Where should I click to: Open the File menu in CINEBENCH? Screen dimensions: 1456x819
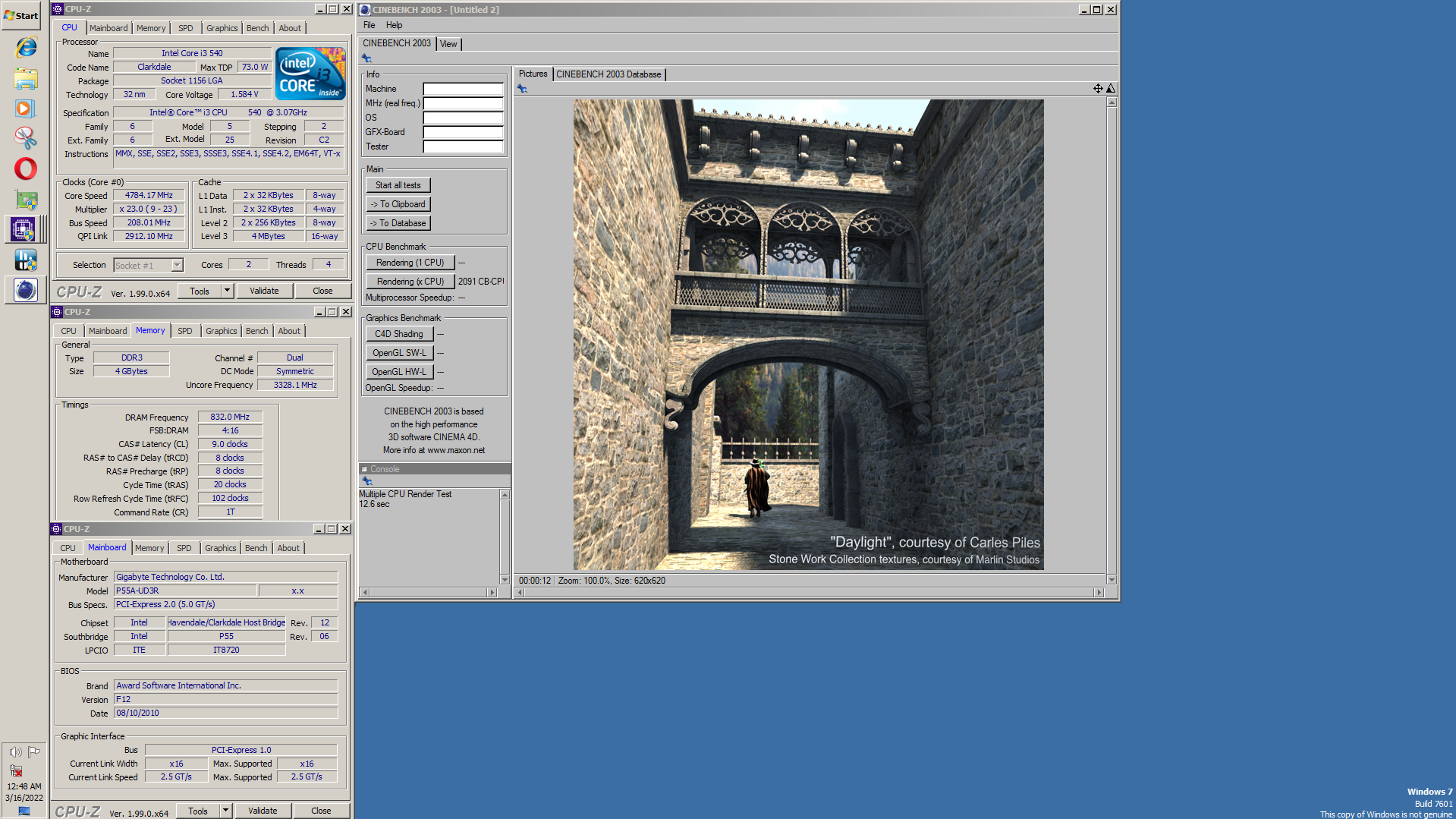tap(369, 25)
